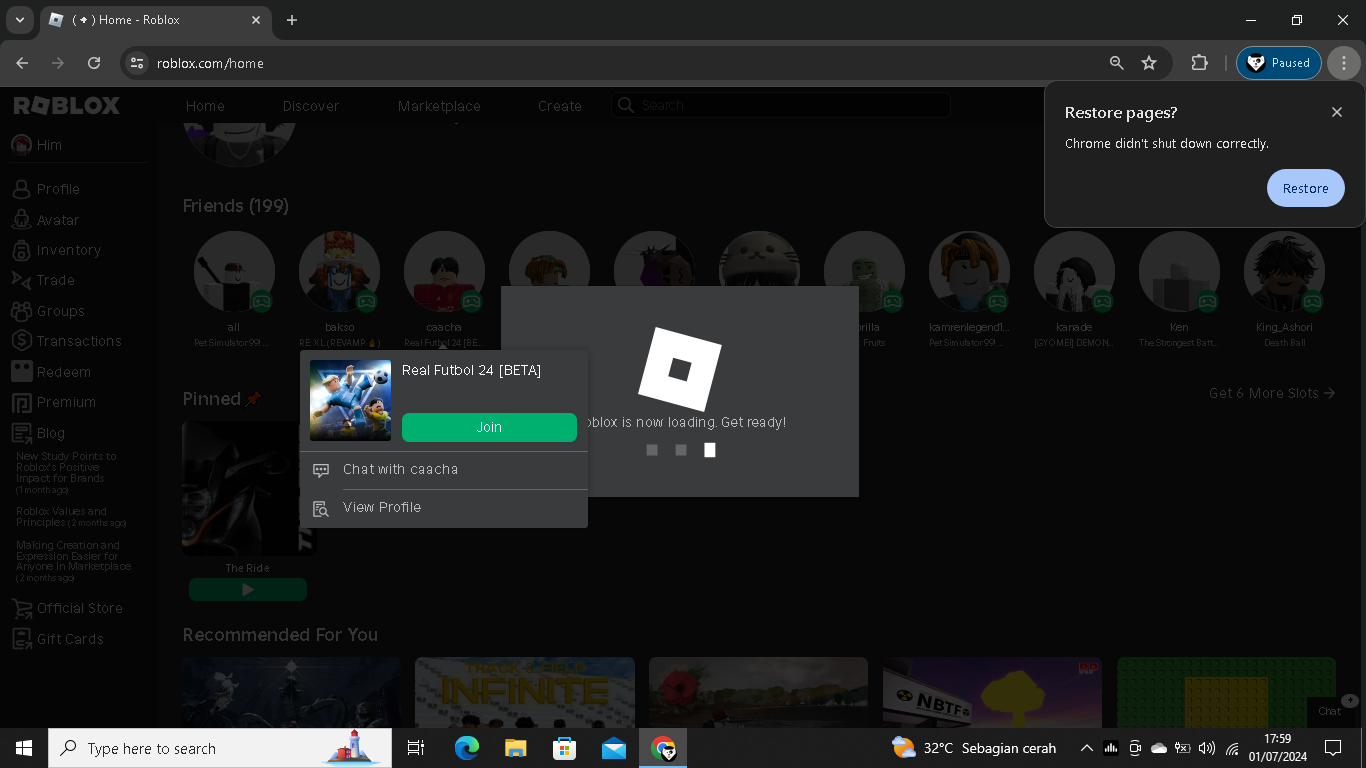This screenshot has width=1366, height=768.
Task: Open the Chrome three-dot menu
Action: point(1344,63)
